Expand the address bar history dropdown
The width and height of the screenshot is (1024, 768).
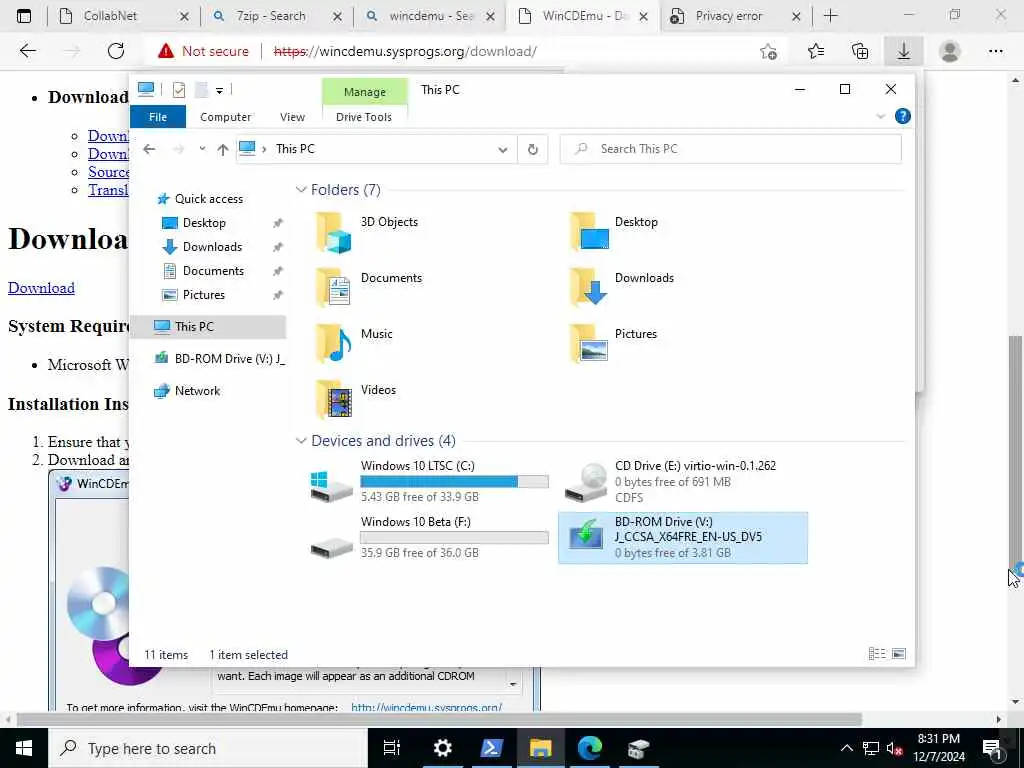[502, 150]
